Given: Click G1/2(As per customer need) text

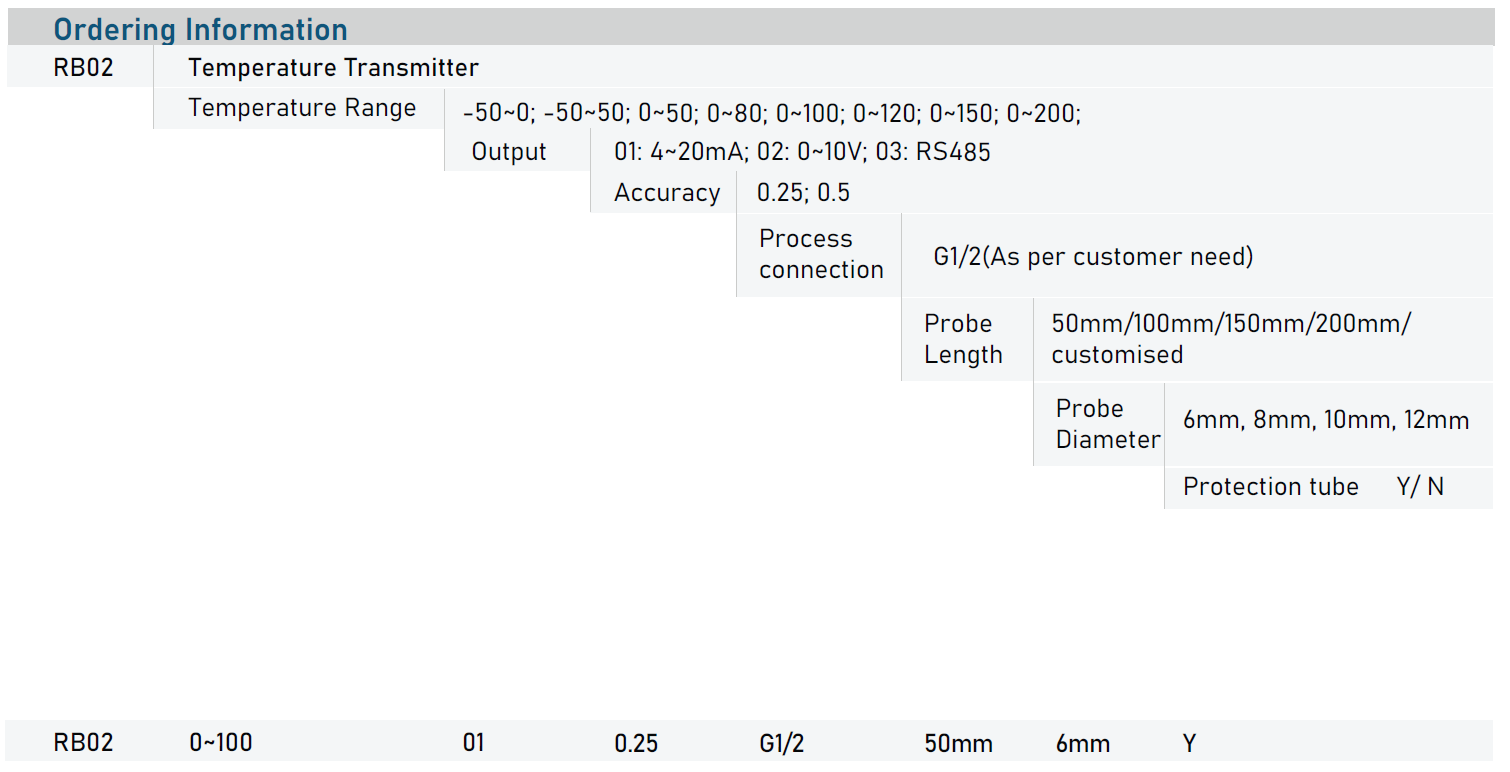Looking at the screenshot, I should pos(1093,256).
